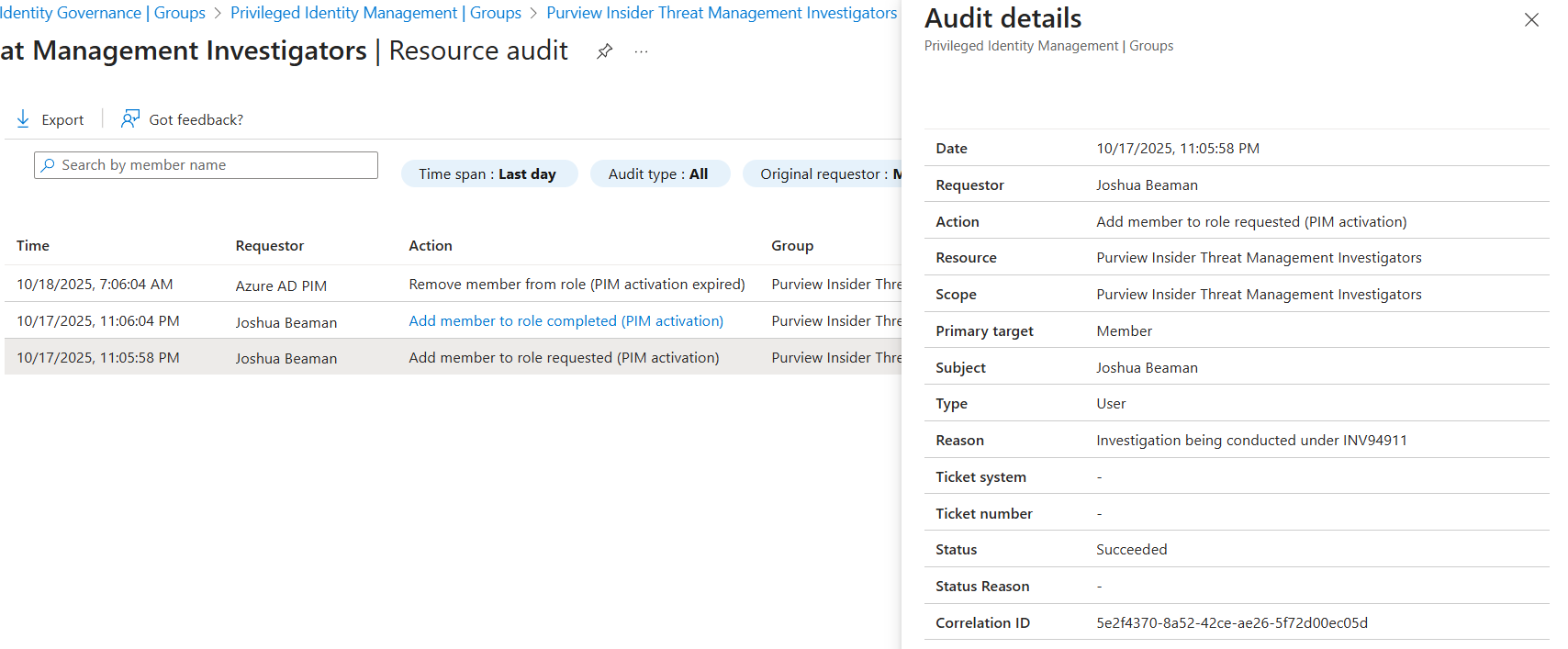
Task: Click the Export download icon
Action: [23, 119]
